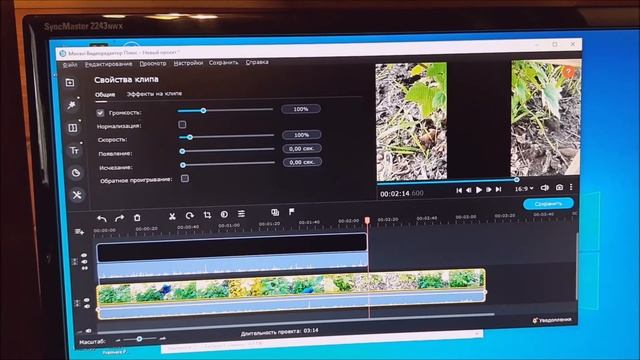Redo the last undone action
The height and width of the screenshot is (360, 640).
click(119, 218)
